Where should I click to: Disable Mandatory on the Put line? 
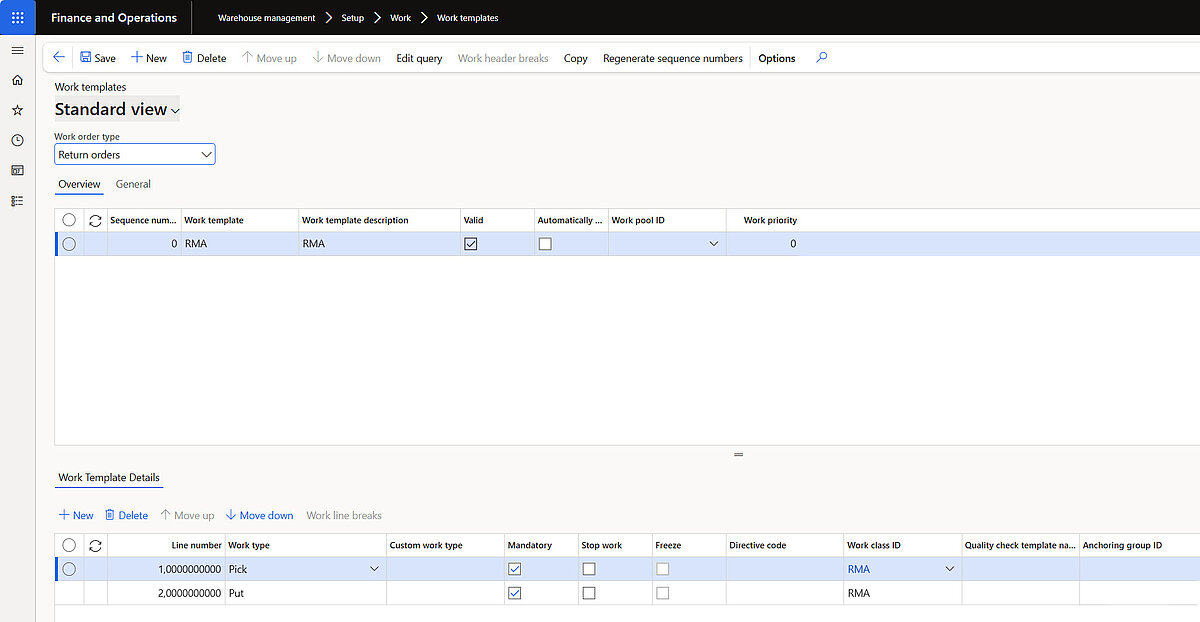[514, 592]
